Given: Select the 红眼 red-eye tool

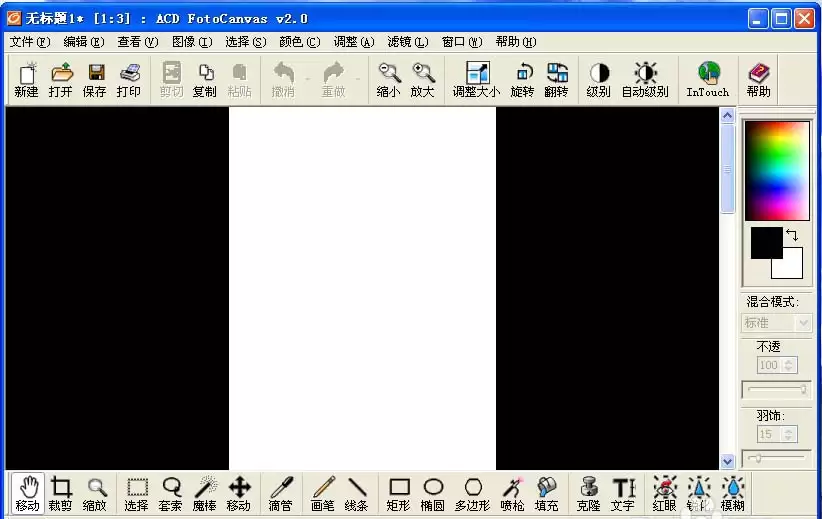Looking at the screenshot, I should 665,493.
